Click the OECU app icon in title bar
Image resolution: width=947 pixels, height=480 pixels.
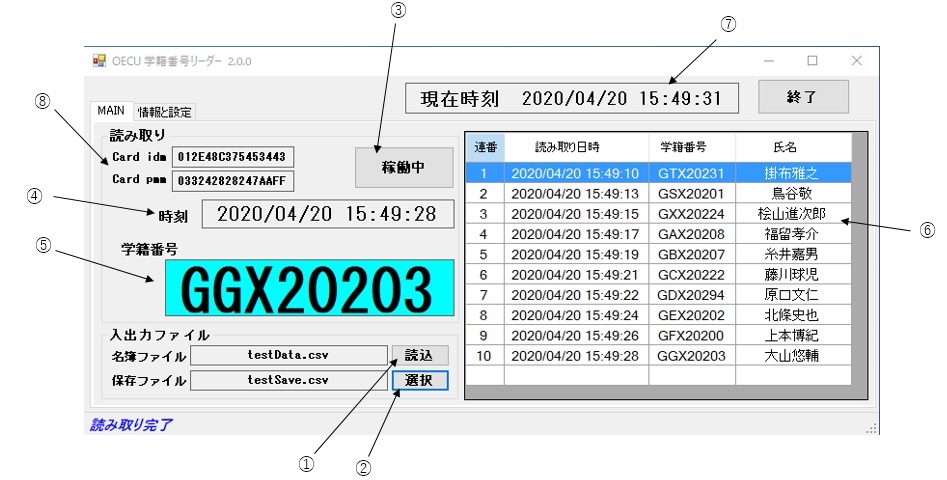(x=99, y=61)
